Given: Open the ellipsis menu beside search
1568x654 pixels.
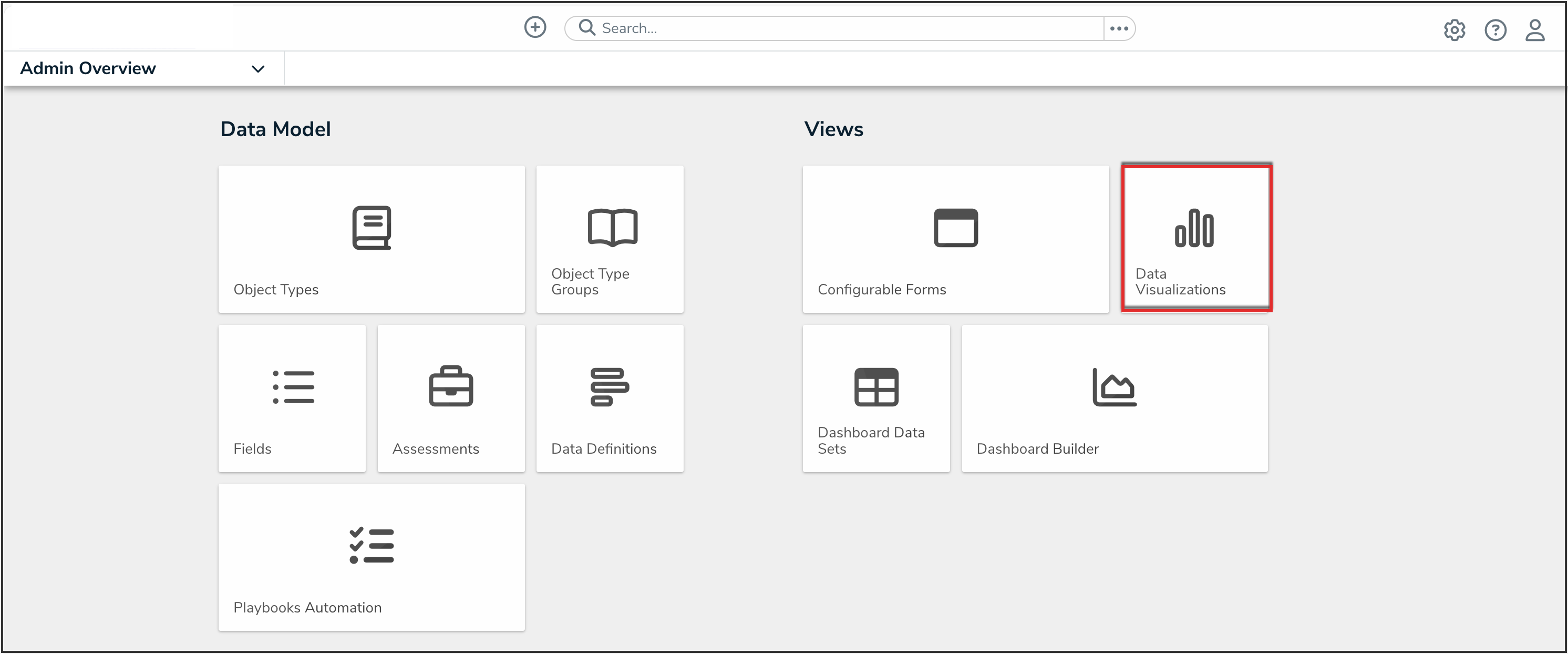Looking at the screenshot, I should click(1119, 27).
